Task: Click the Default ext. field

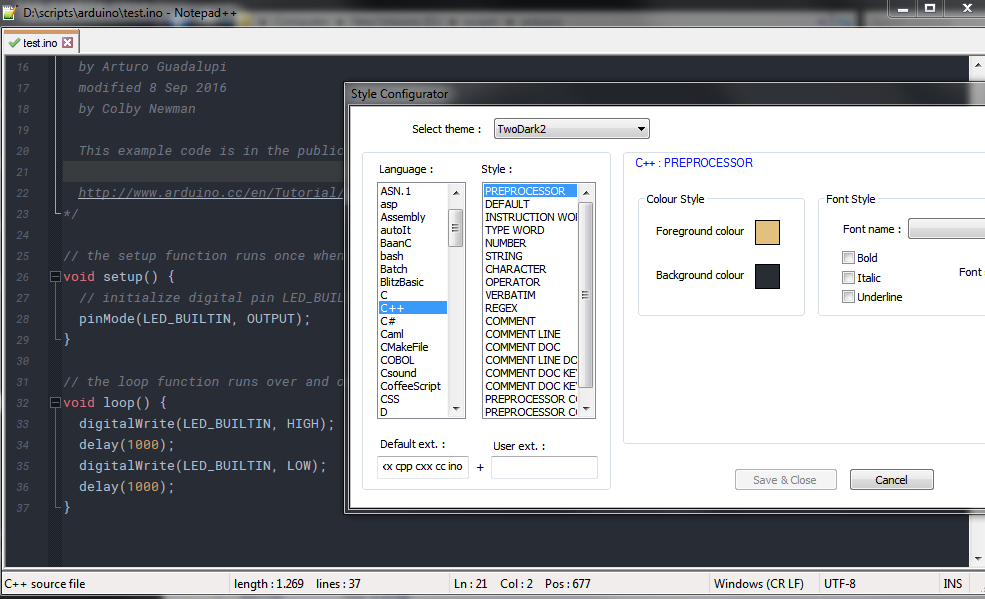Action: coord(423,467)
